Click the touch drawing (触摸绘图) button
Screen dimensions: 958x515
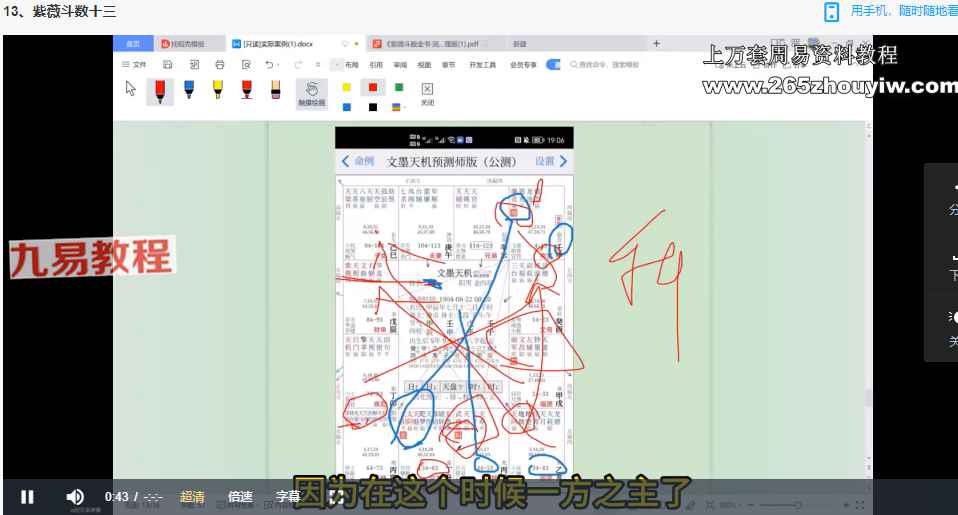pos(311,93)
